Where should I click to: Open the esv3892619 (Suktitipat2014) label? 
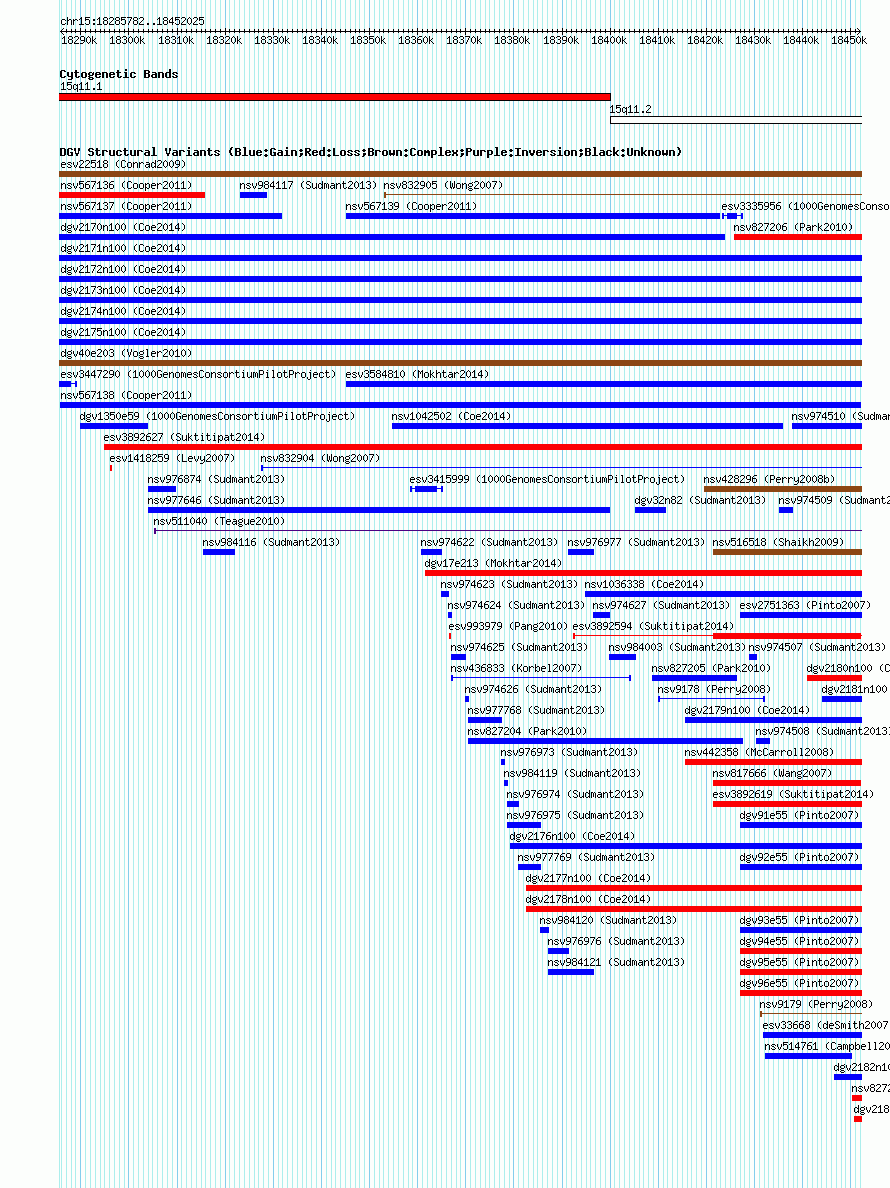[793, 795]
